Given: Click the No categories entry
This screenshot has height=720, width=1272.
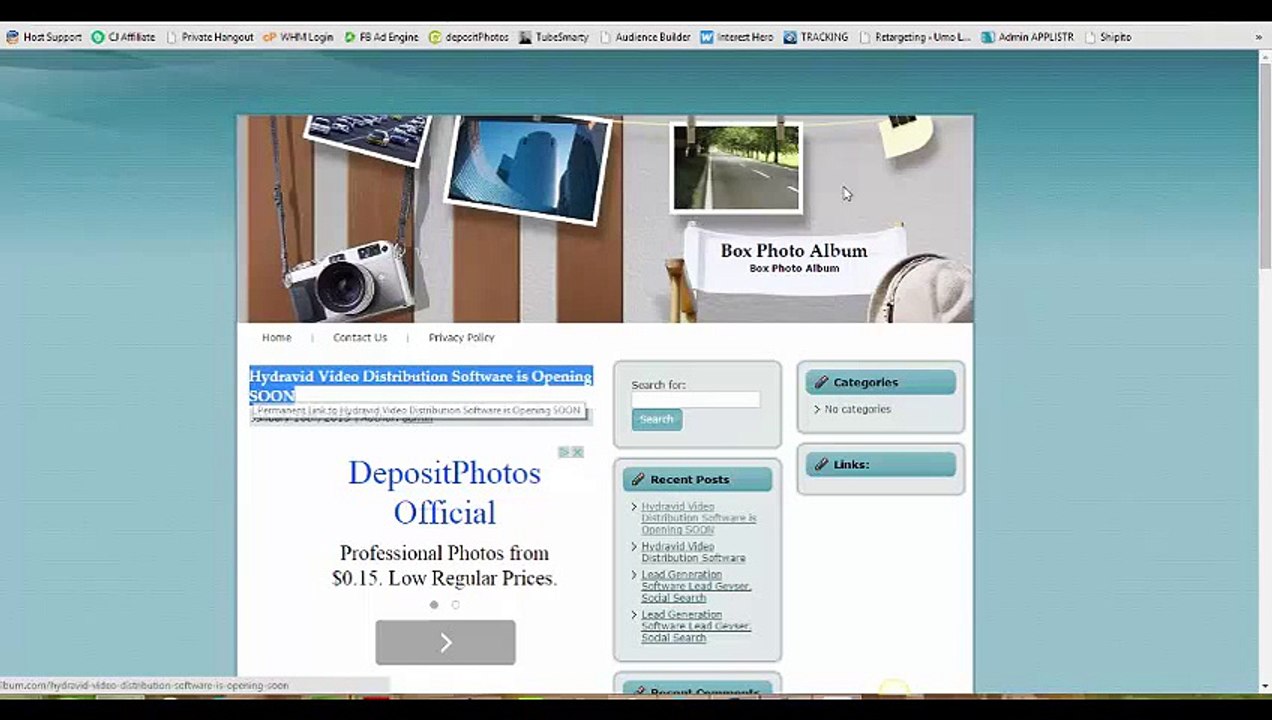Looking at the screenshot, I should point(857,409).
